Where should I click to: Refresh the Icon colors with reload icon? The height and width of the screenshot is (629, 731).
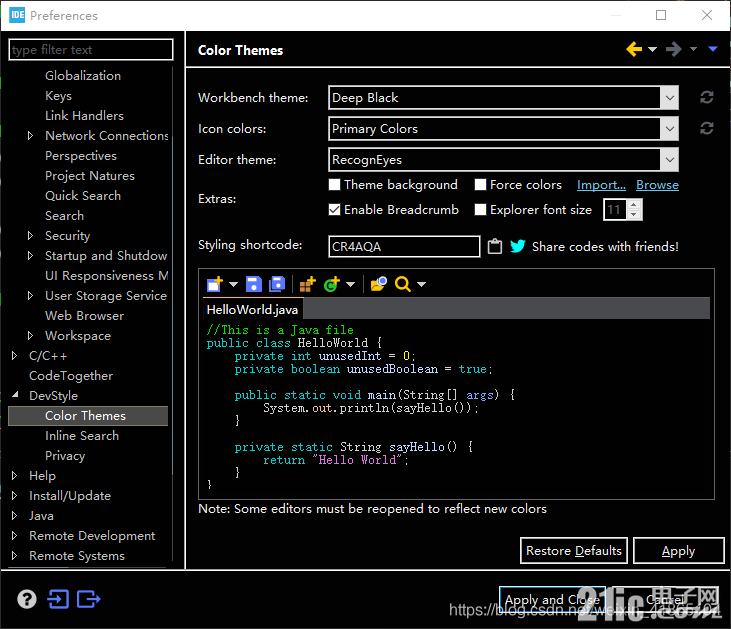(706, 128)
